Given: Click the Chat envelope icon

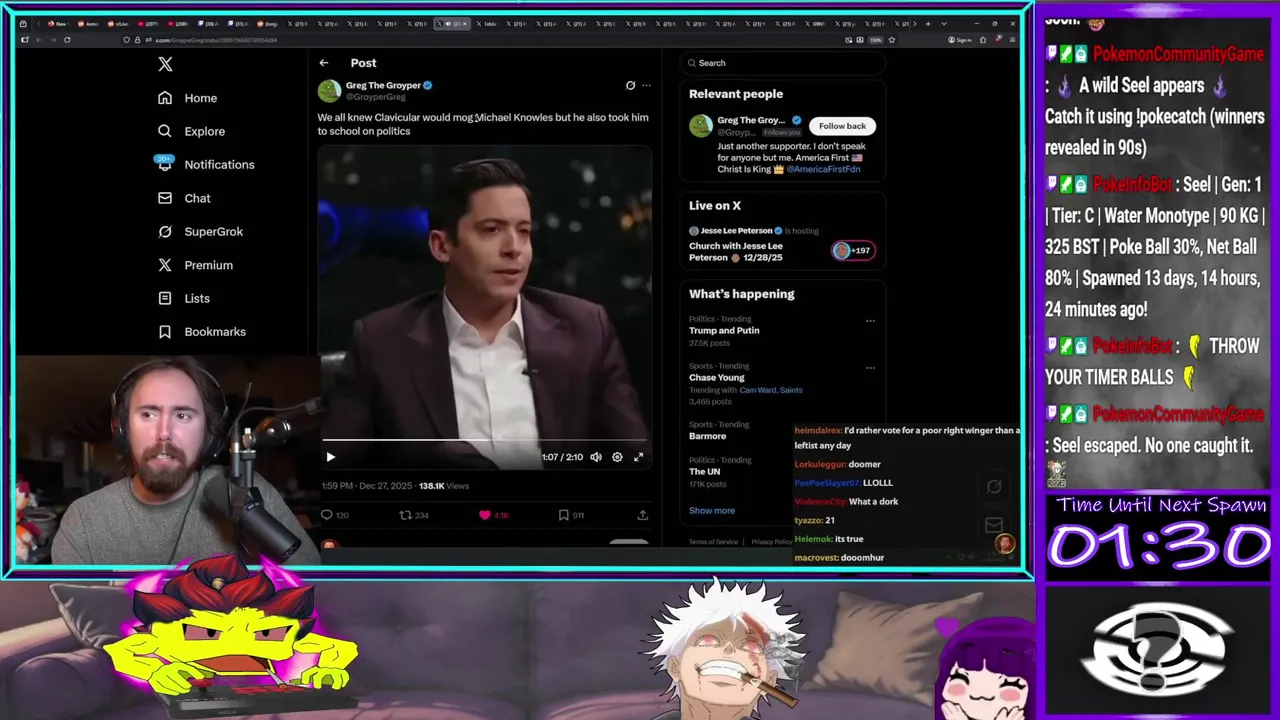Looking at the screenshot, I should click(x=165, y=198).
